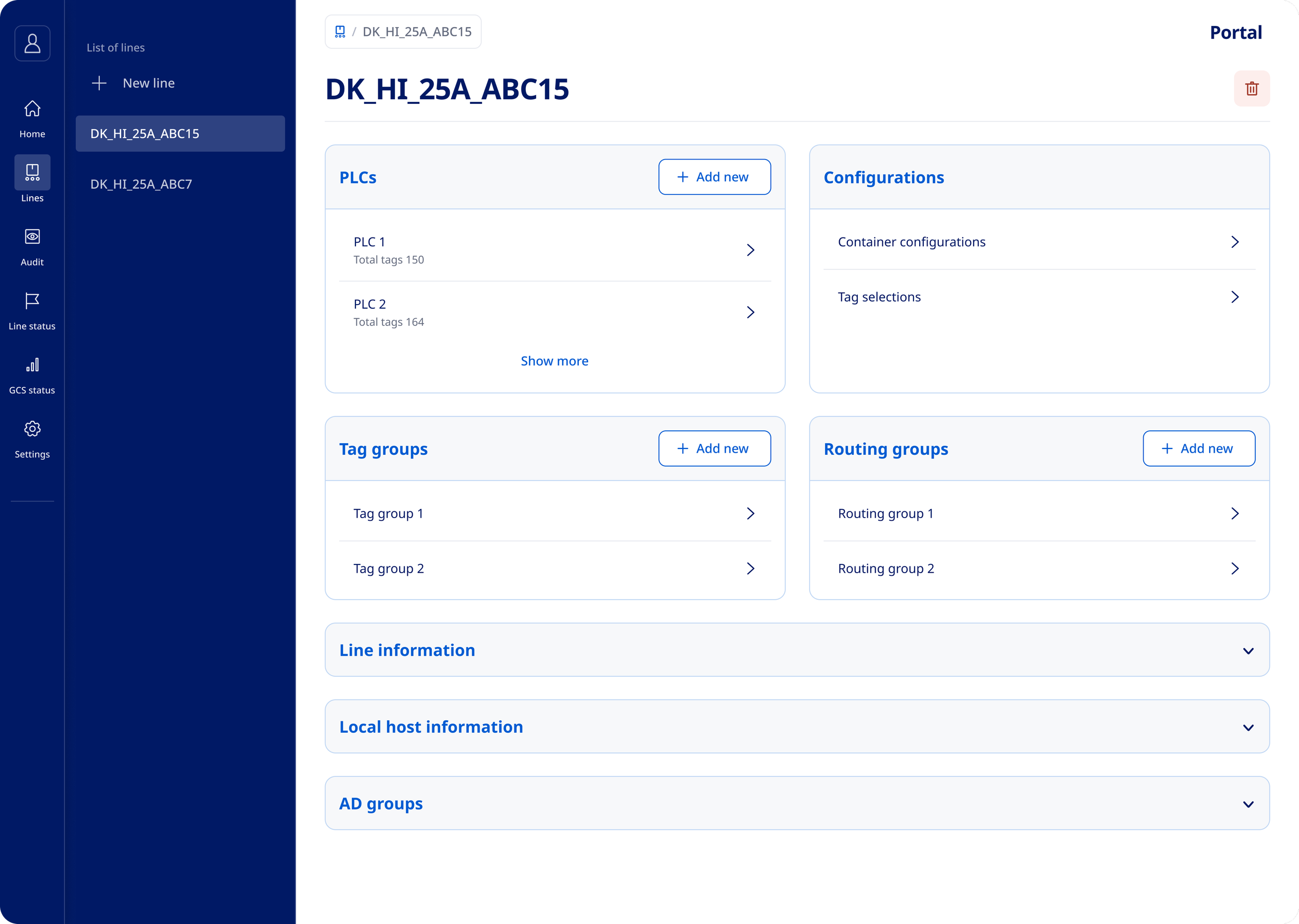Image resolution: width=1299 pixels, height=924 pixels.
Task: Click the breadcrumb lines home icon
Action: coord(340,32)
